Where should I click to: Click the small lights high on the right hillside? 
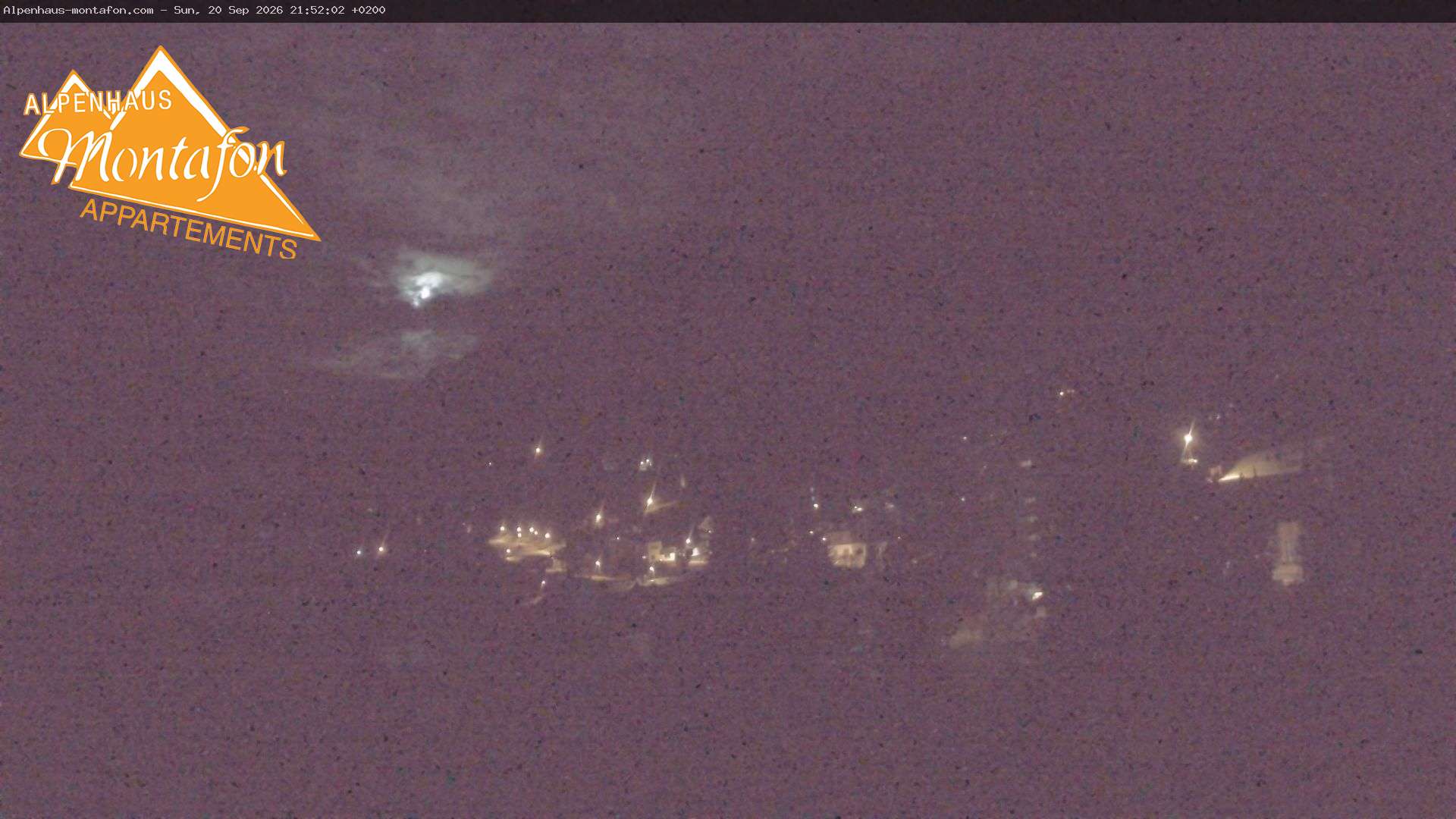(x=1066, y=393)
